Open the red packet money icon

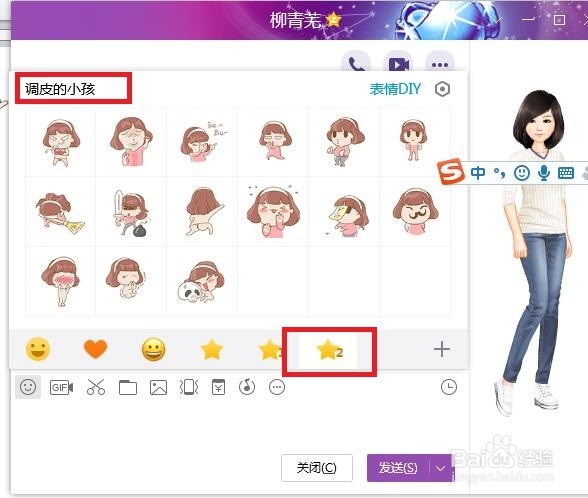click(218, 387)
